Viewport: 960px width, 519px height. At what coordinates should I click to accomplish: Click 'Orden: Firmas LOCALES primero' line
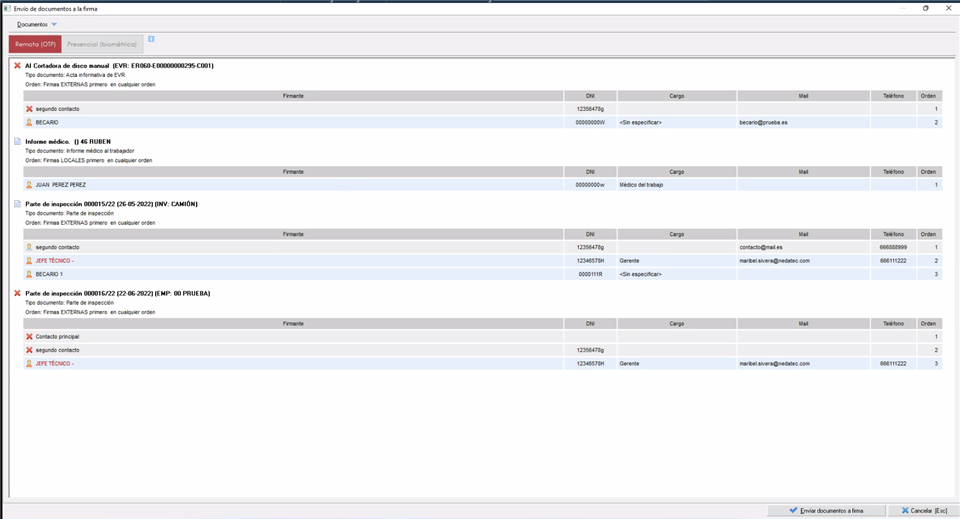pos(89,160)
